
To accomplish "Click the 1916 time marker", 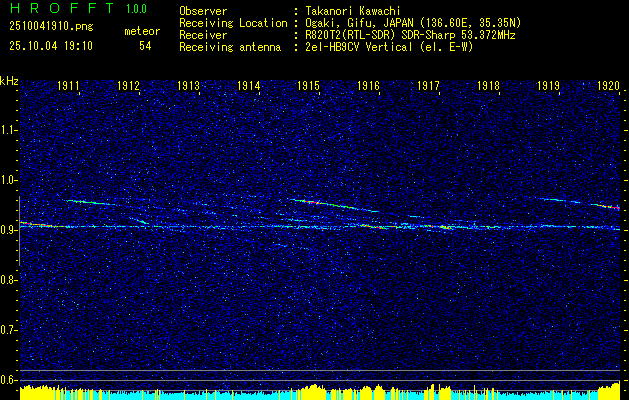I will (368, 86).
